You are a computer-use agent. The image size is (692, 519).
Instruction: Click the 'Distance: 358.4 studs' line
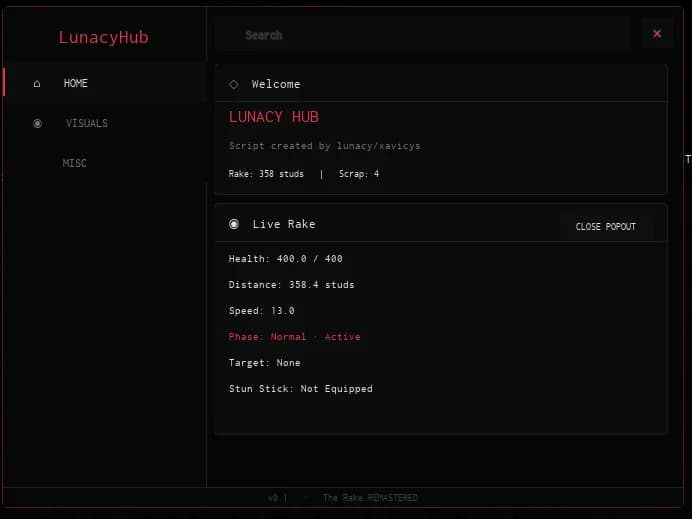(291, 285)
